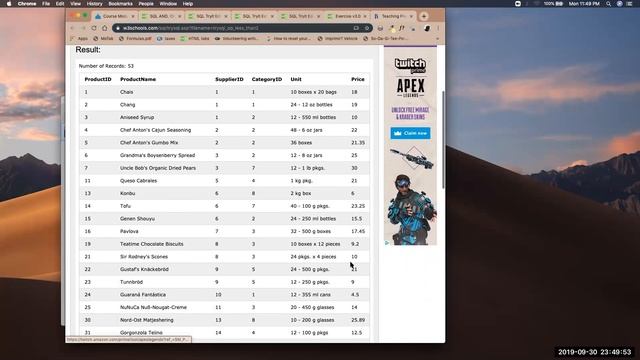Image resolution: width=640 pixels, height=360 pixels.
Task: Click the Queso Cabrales cell
Action: click(x=138, y=181)
